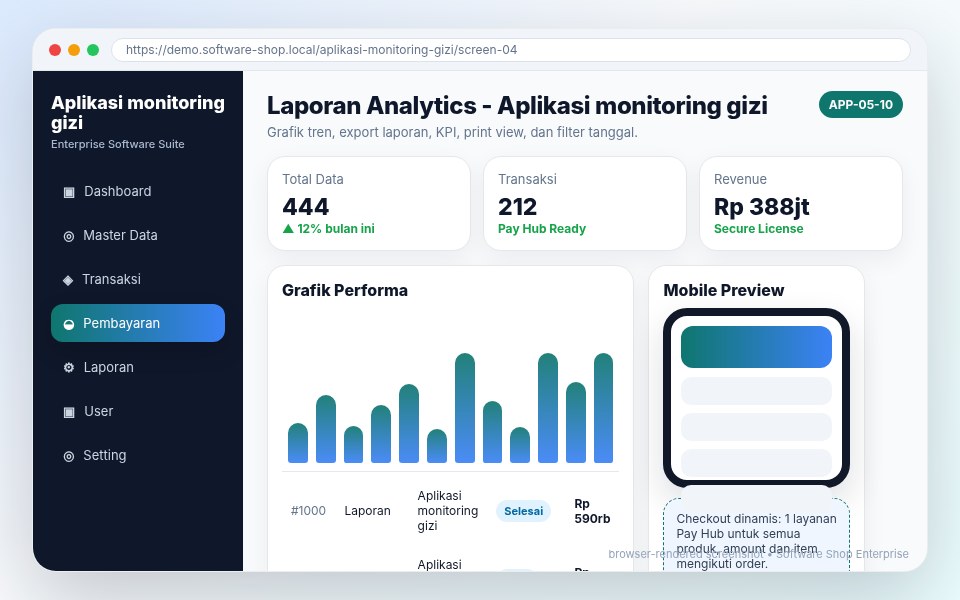
Task: Click the green upward triangle trend icon
Action: (288, 228)
